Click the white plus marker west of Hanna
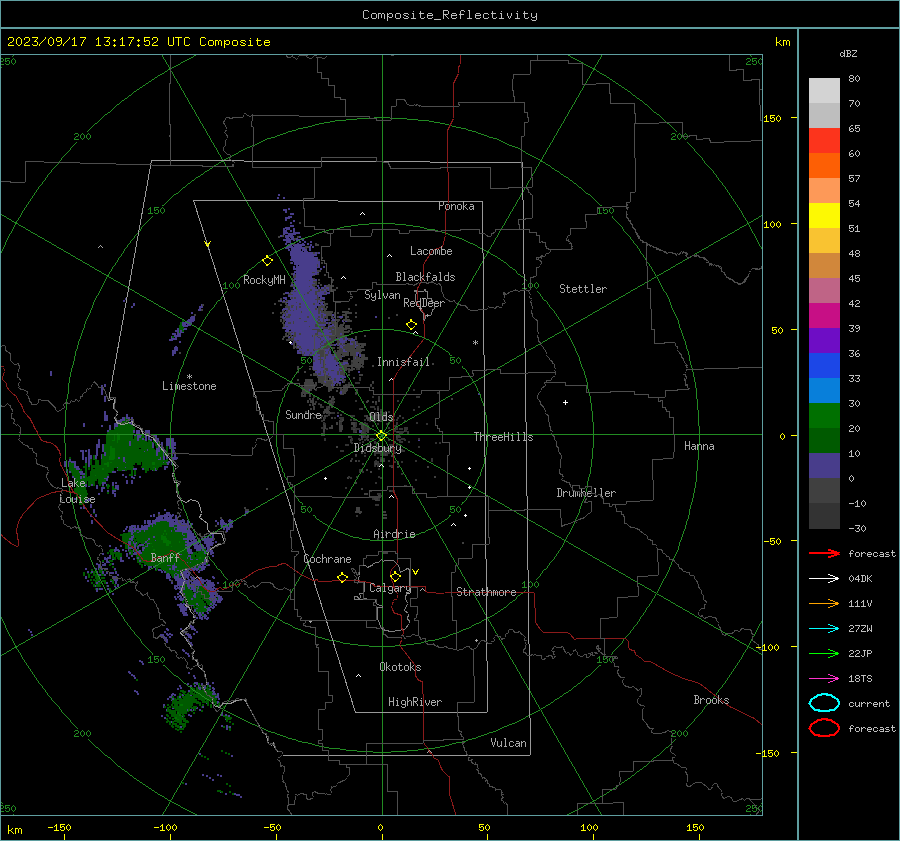Viewport: 900px width, 841px height. 565,402
